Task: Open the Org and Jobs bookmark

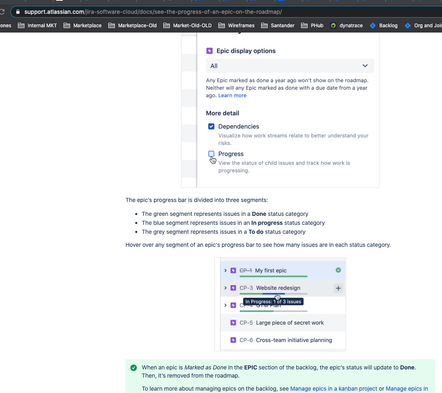Action: click(x=423, y=25)
